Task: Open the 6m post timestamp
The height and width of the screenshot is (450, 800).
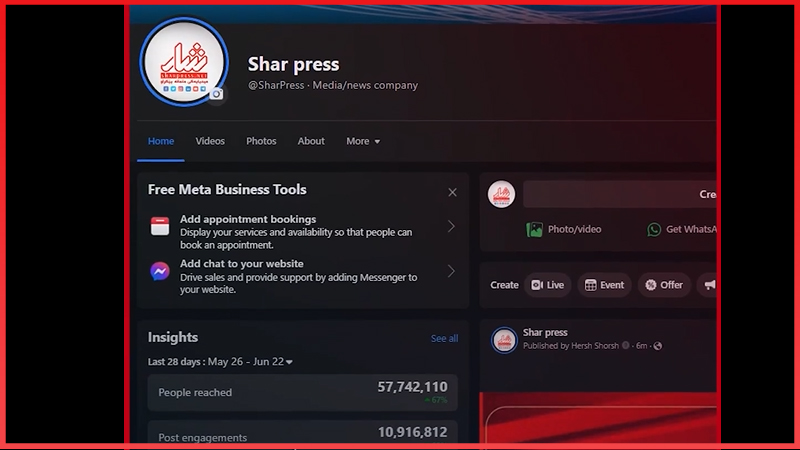Action: [641, 346]
